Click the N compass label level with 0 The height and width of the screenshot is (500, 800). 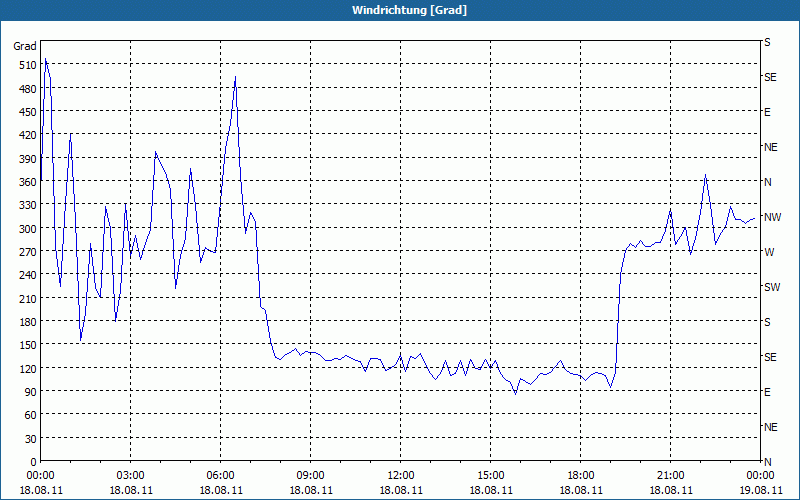click(767, 462)
